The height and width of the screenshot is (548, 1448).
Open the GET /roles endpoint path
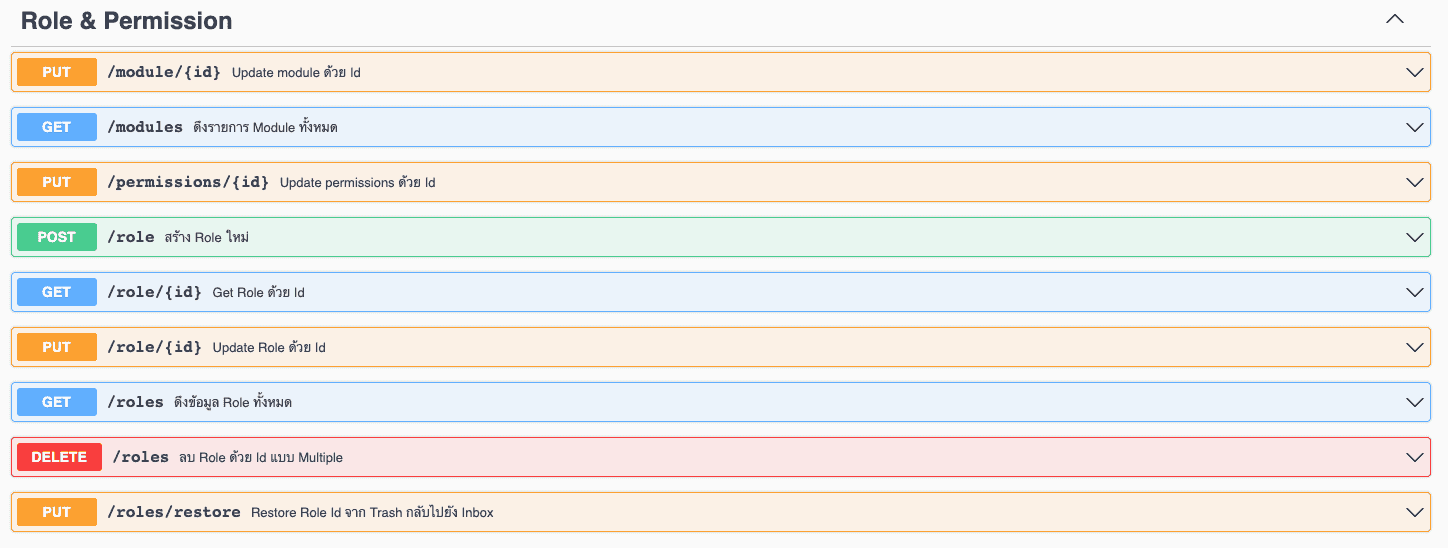pyautogui.click(x=135, y=402)
